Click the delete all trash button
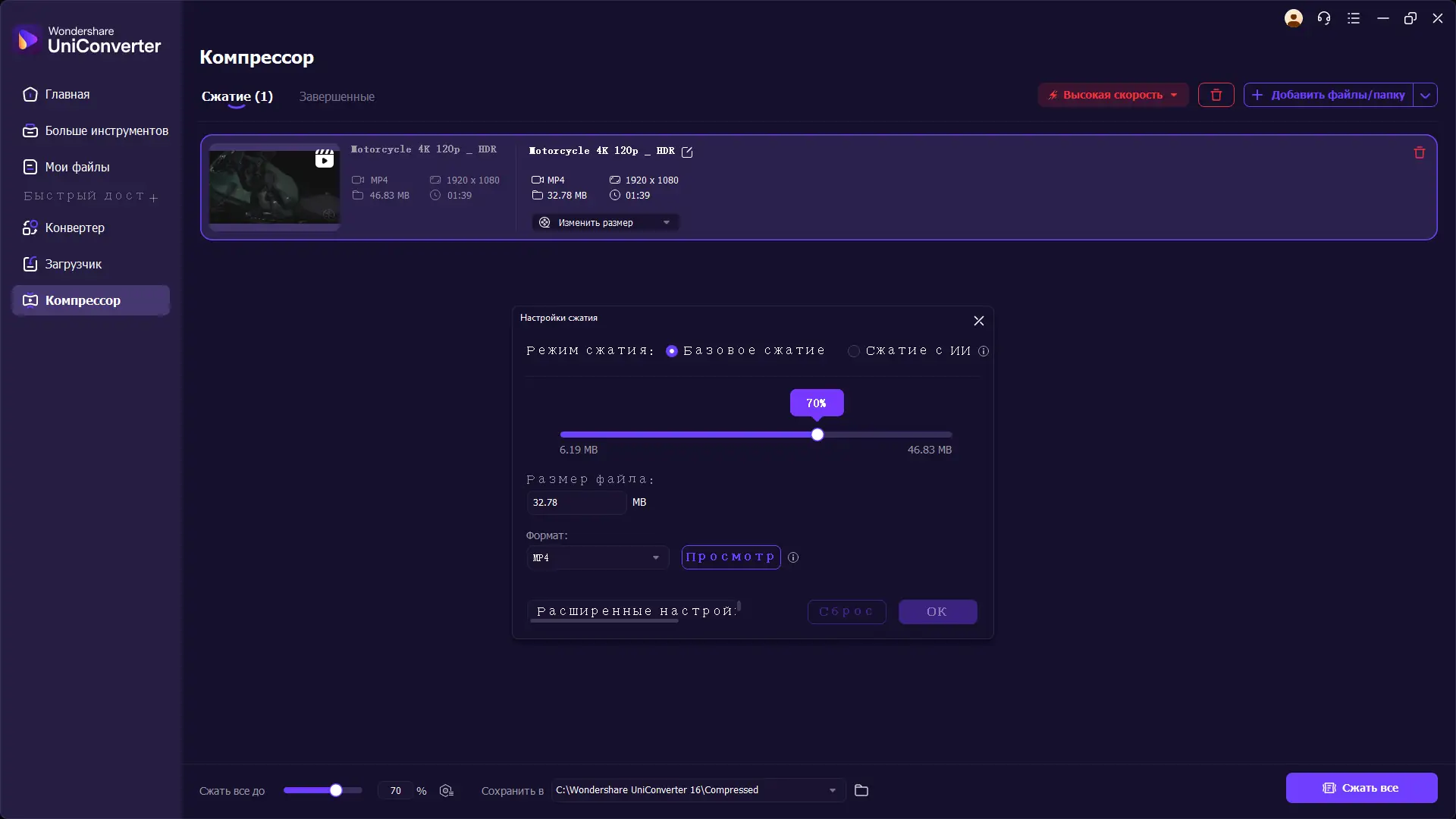 pyautogui.click(x=1216, y=95)
